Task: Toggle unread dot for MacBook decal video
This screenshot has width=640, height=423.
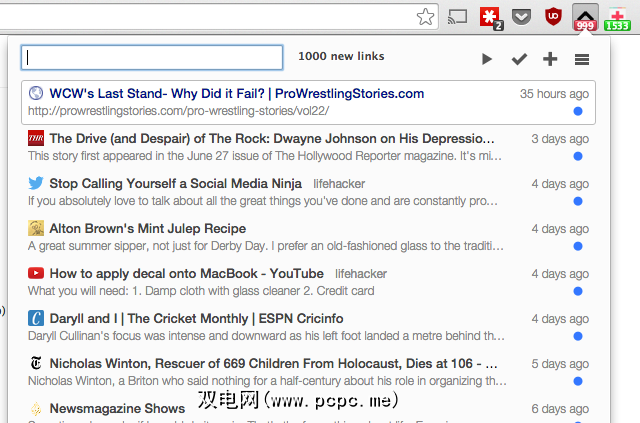Action: 578,291
